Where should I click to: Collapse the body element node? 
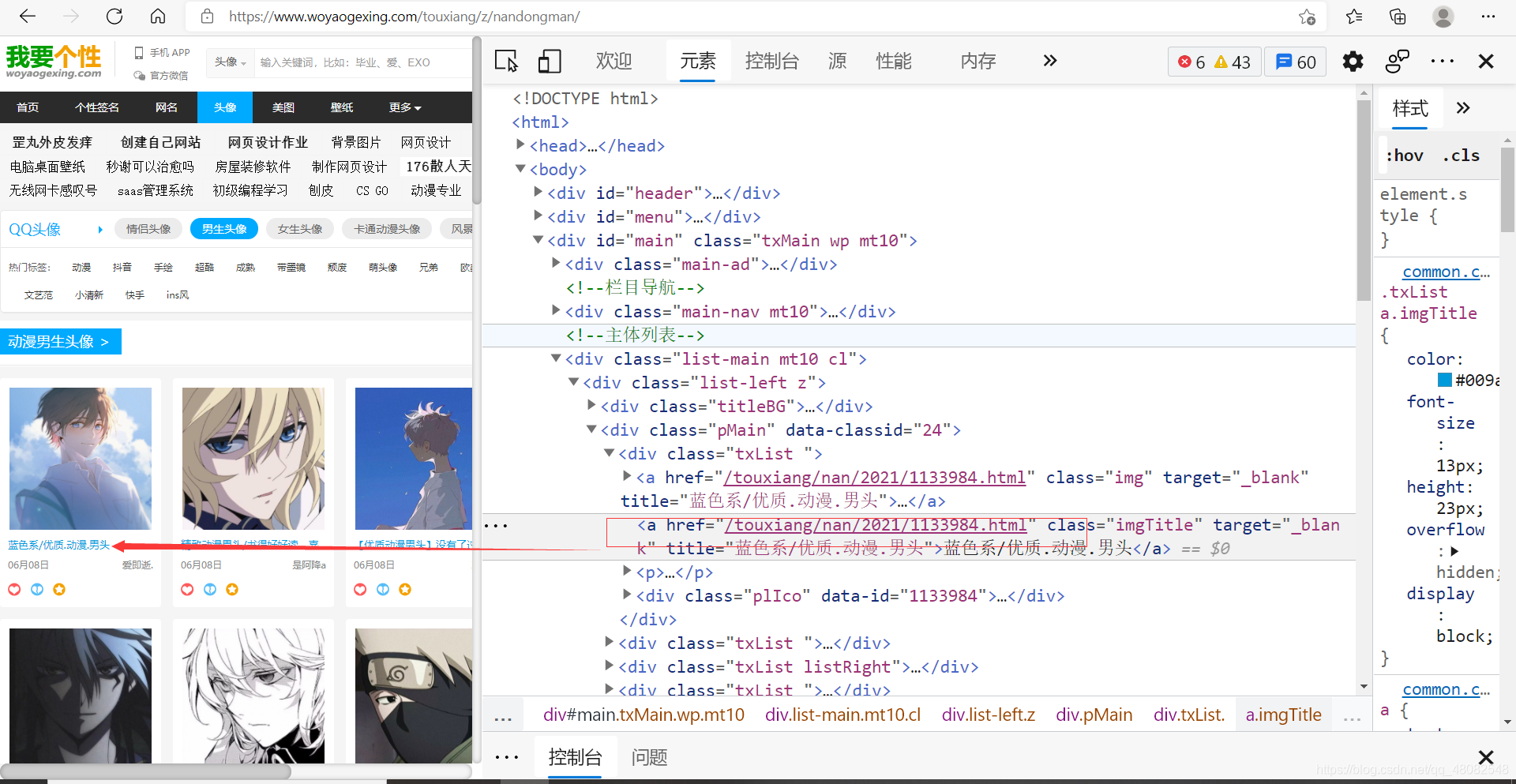[x=520, y=168]
